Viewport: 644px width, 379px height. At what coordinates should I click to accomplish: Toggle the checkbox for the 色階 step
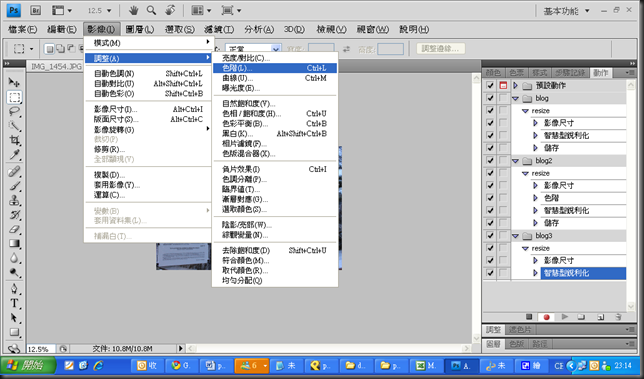click(x=490, y=198)
